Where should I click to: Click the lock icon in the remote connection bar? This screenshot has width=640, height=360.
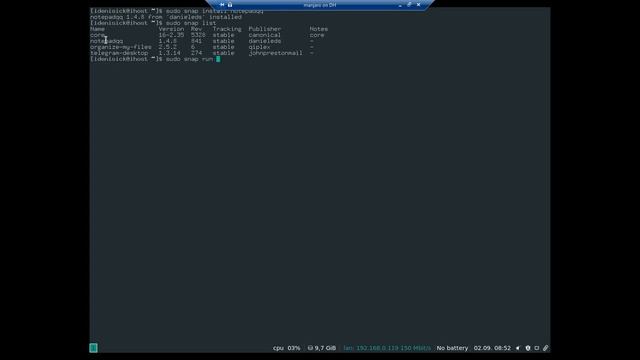pos(230,5)
